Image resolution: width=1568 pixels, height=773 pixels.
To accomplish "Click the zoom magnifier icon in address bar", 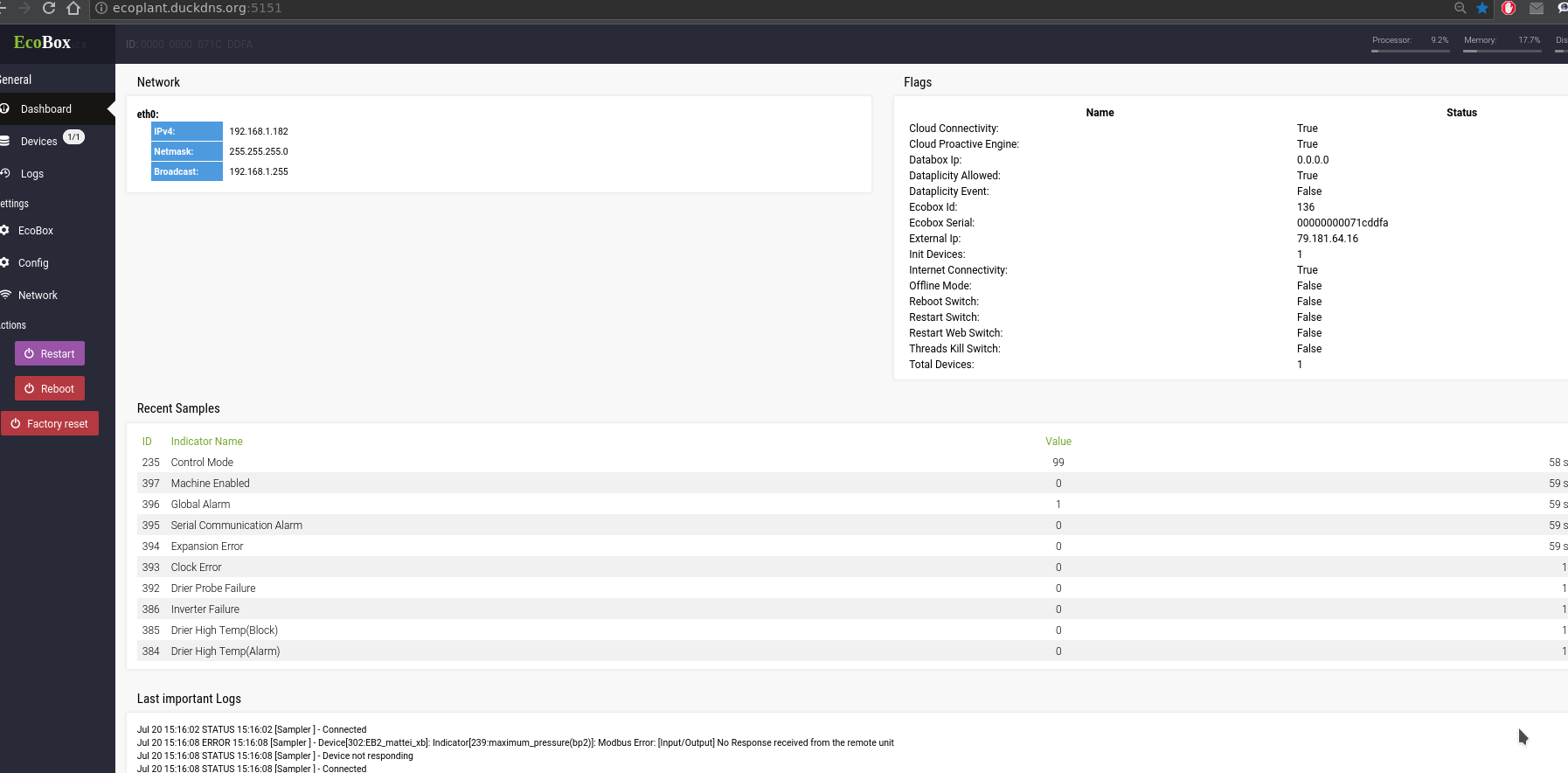I will (x=1460, y=8).
